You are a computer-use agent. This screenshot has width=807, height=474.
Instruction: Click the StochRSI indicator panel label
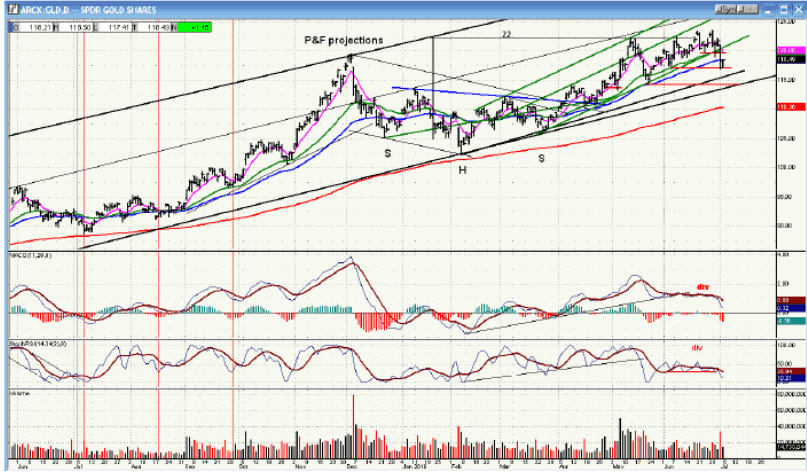click(x=38, y=343)
